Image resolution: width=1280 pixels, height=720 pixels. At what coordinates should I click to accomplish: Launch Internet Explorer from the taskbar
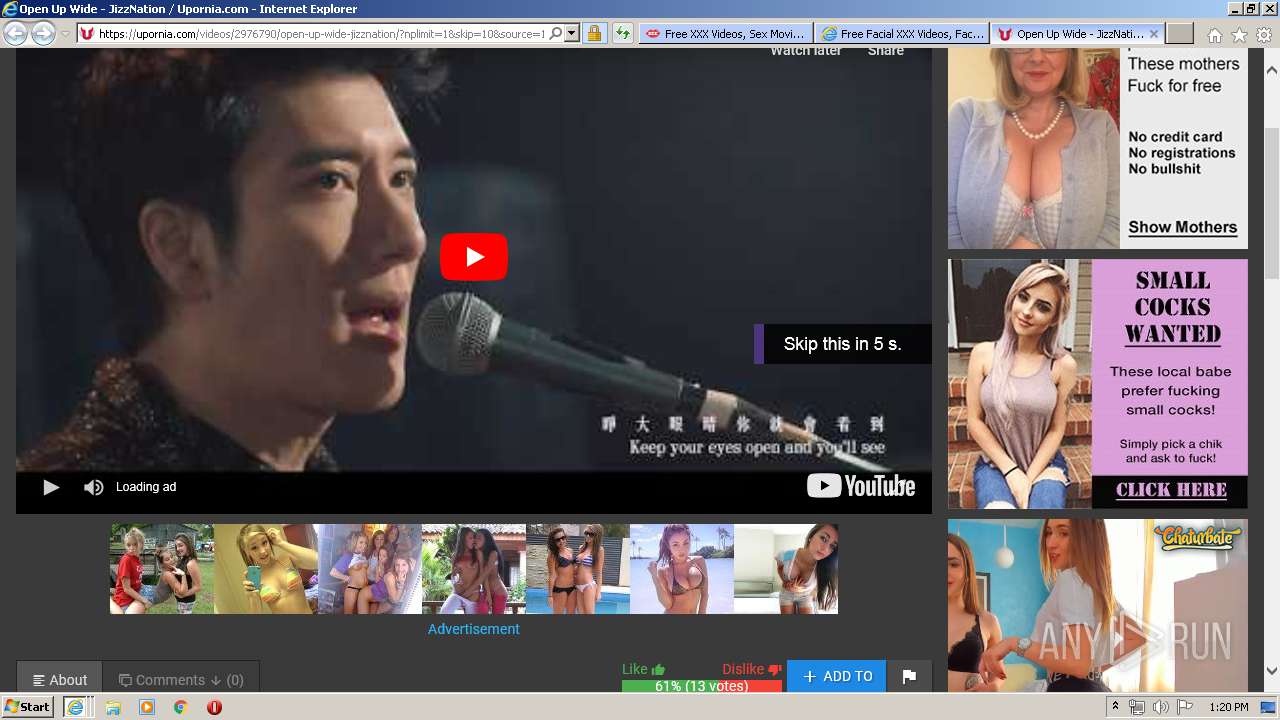coord(75,707)
